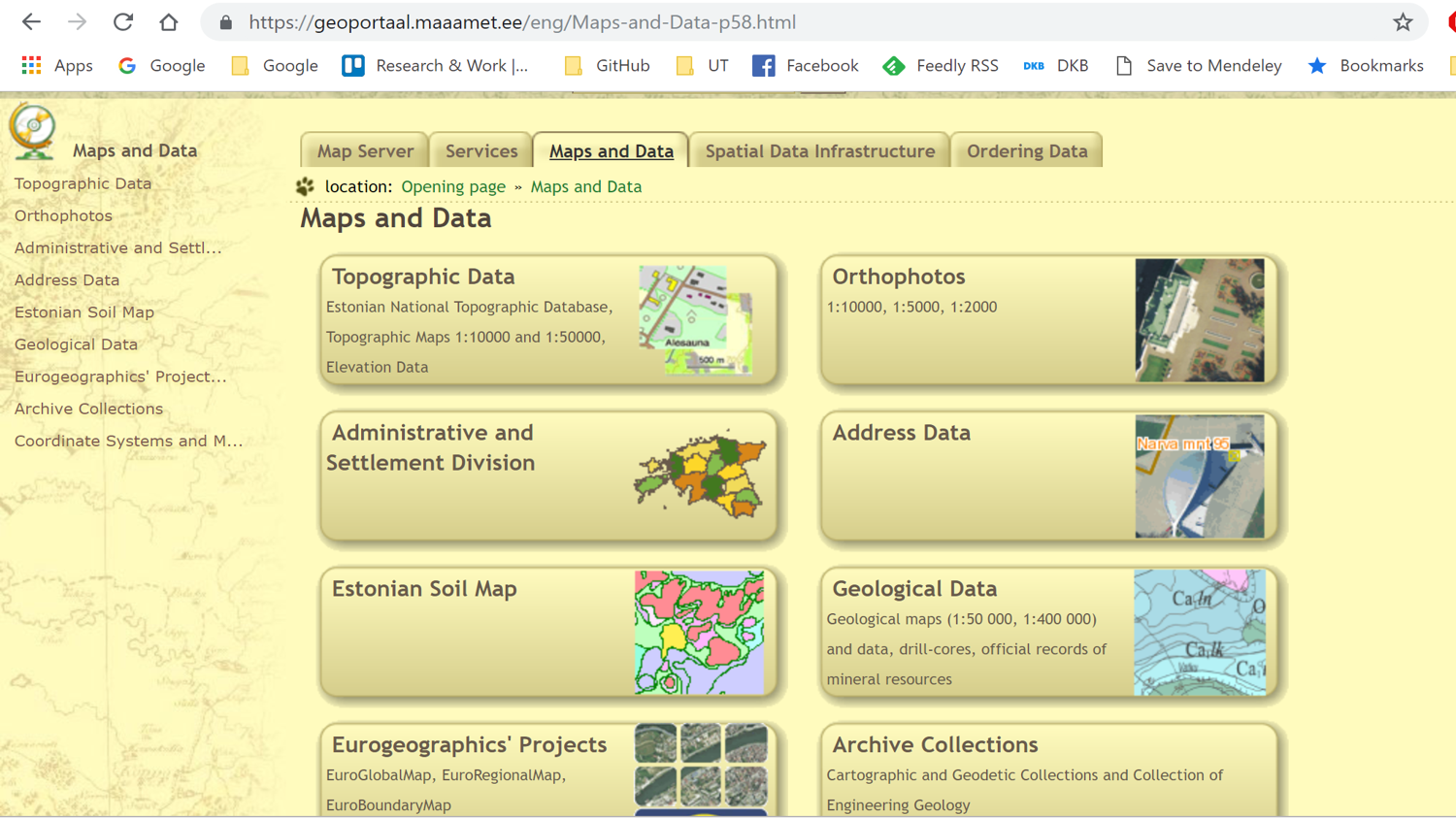The height and width of the screenshot is (818, 1456).
Task: Click the Orthophotos aerial thumbnail
Action: 1200,320
